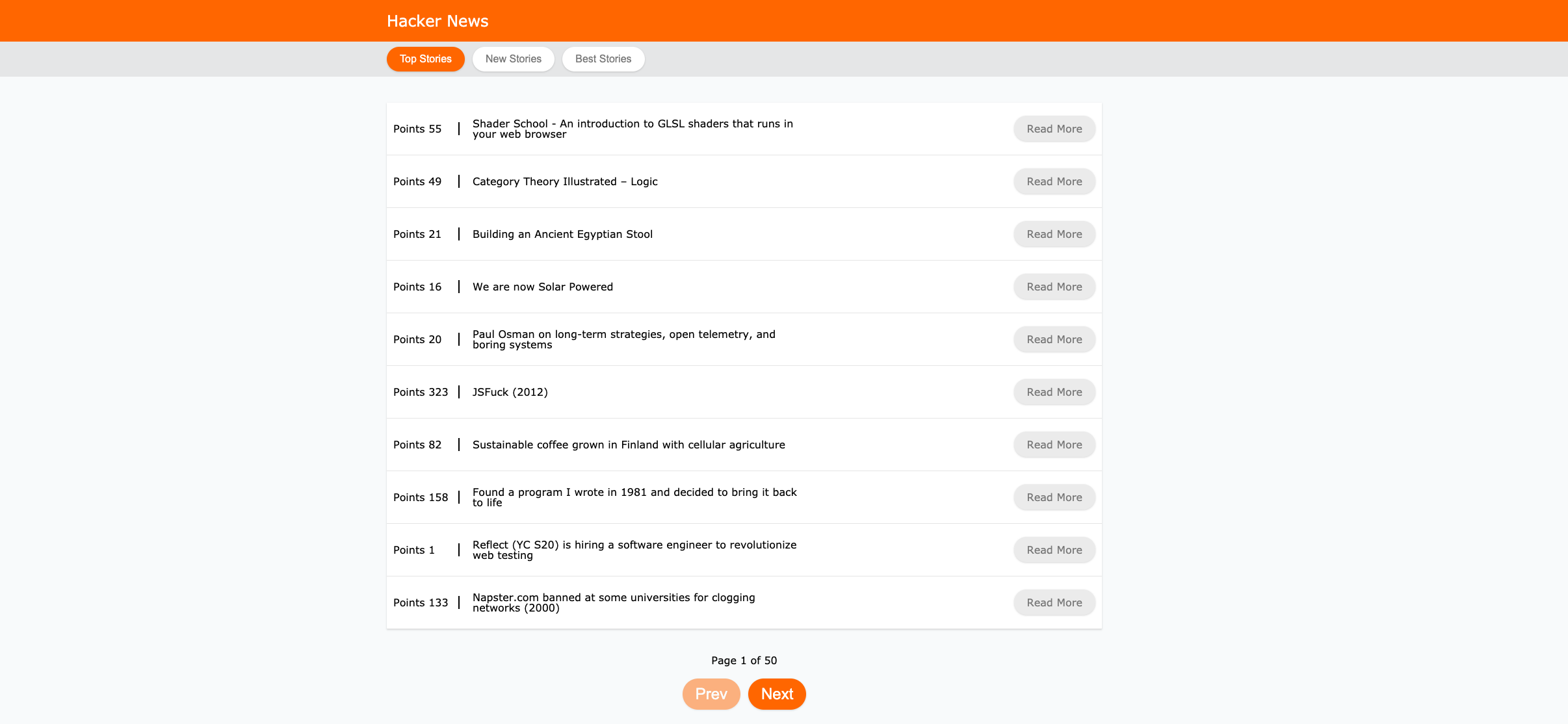Read More on 1981 program story

pyautogui.click(x=1054, y=498)
